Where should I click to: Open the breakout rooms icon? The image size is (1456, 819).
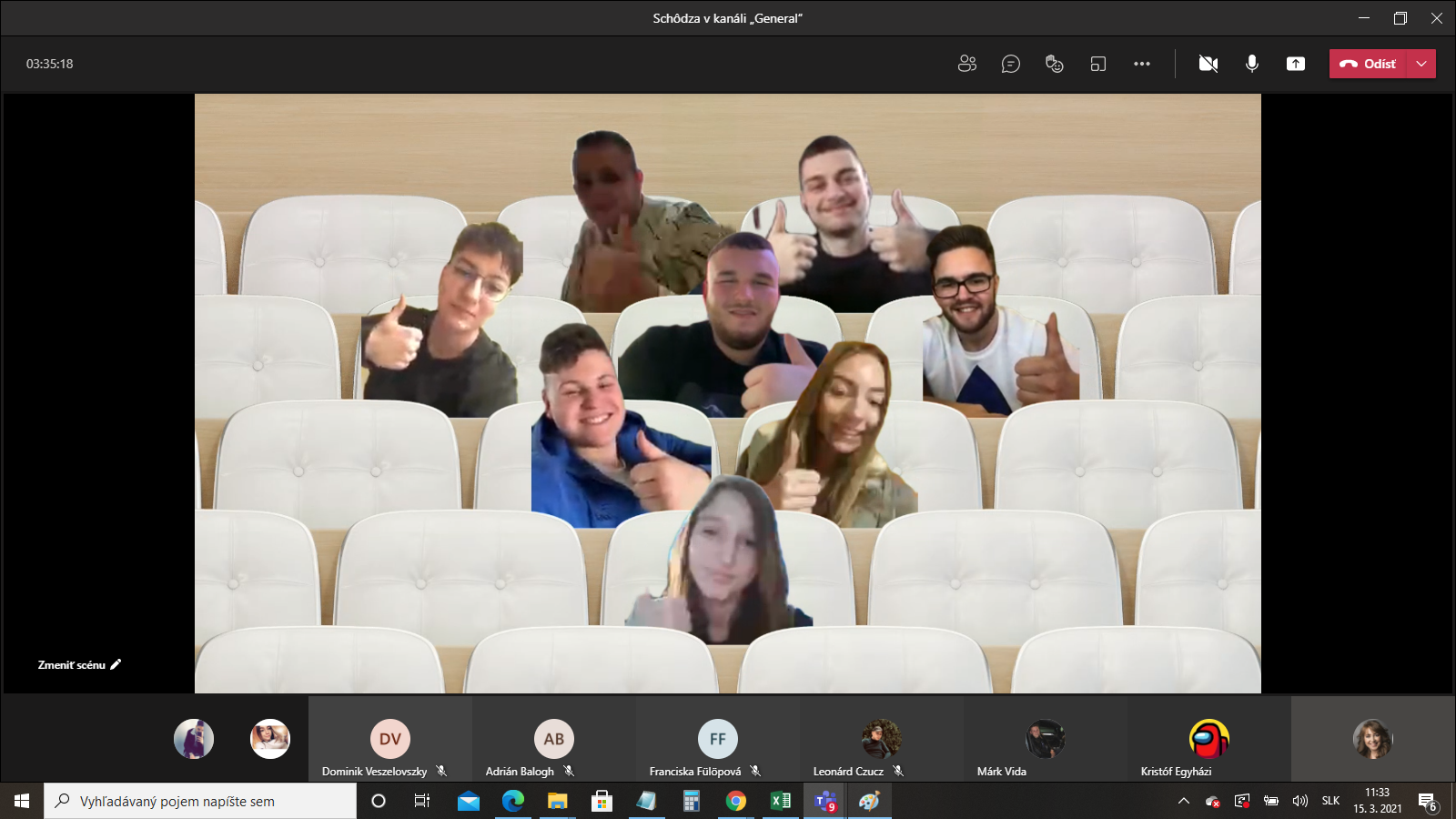[1097, 64]
